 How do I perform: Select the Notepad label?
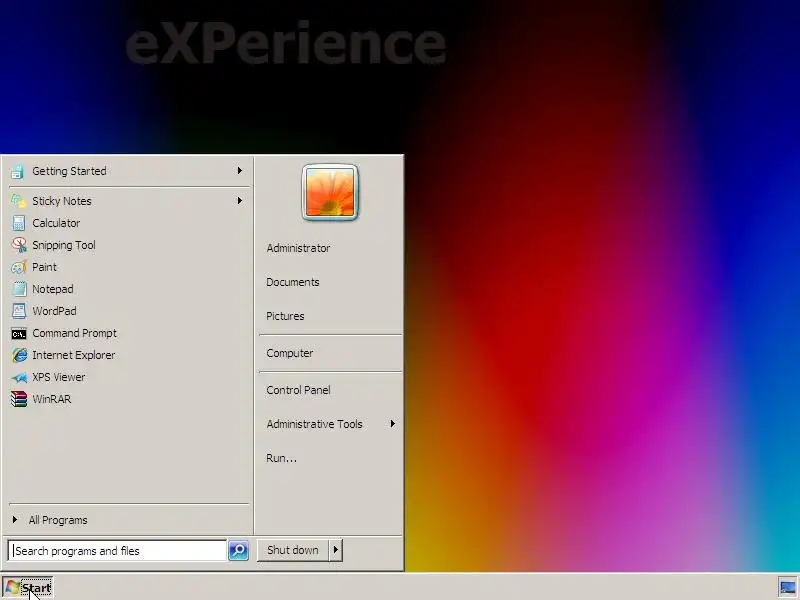53,289
